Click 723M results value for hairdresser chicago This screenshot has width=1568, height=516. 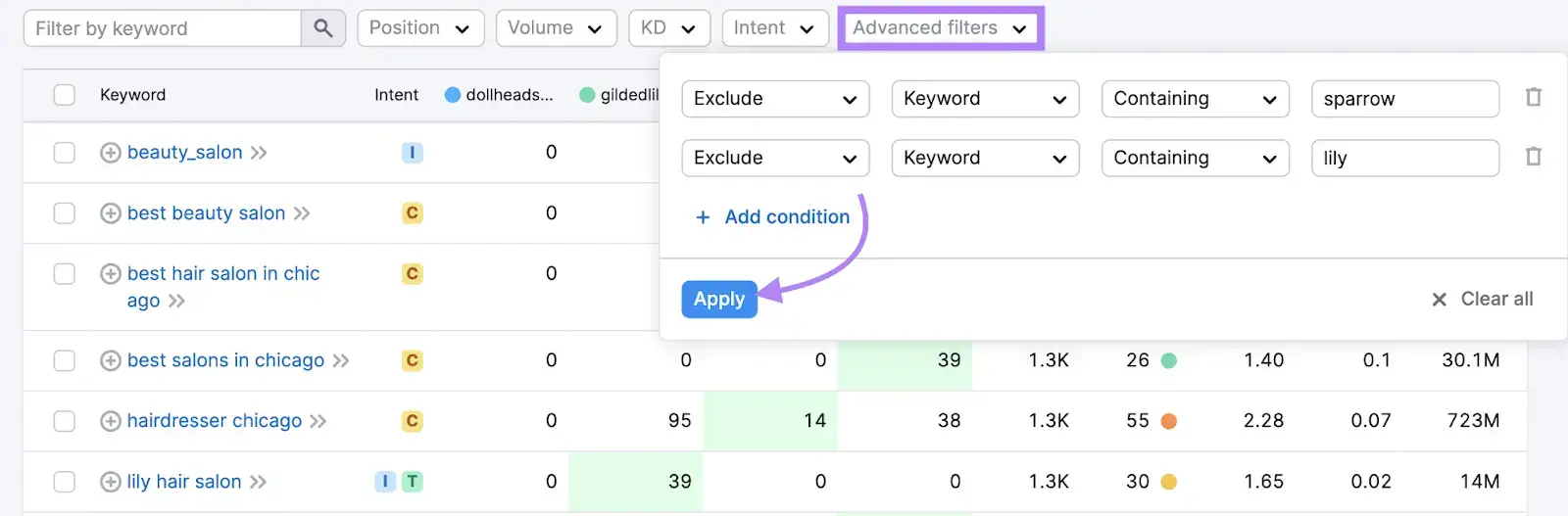point(1473,421)
